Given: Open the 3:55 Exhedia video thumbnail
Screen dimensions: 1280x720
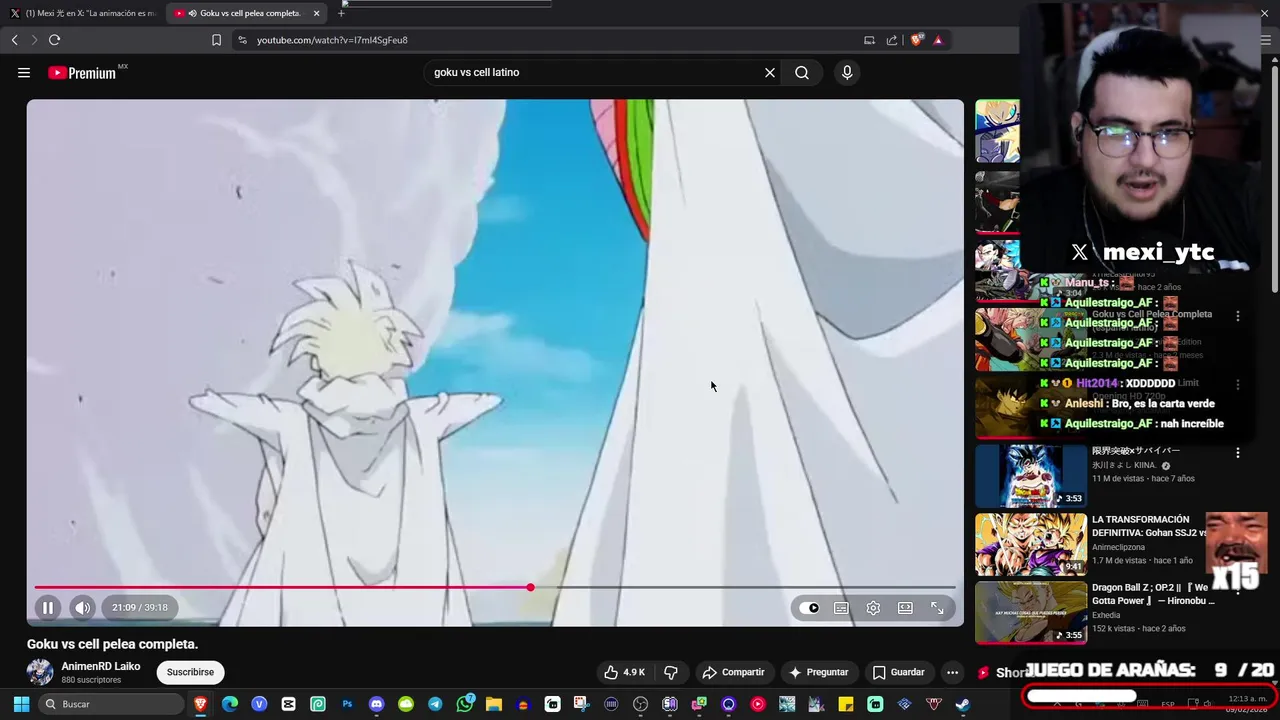Looking at the screenshot, I should point(1031,612).
